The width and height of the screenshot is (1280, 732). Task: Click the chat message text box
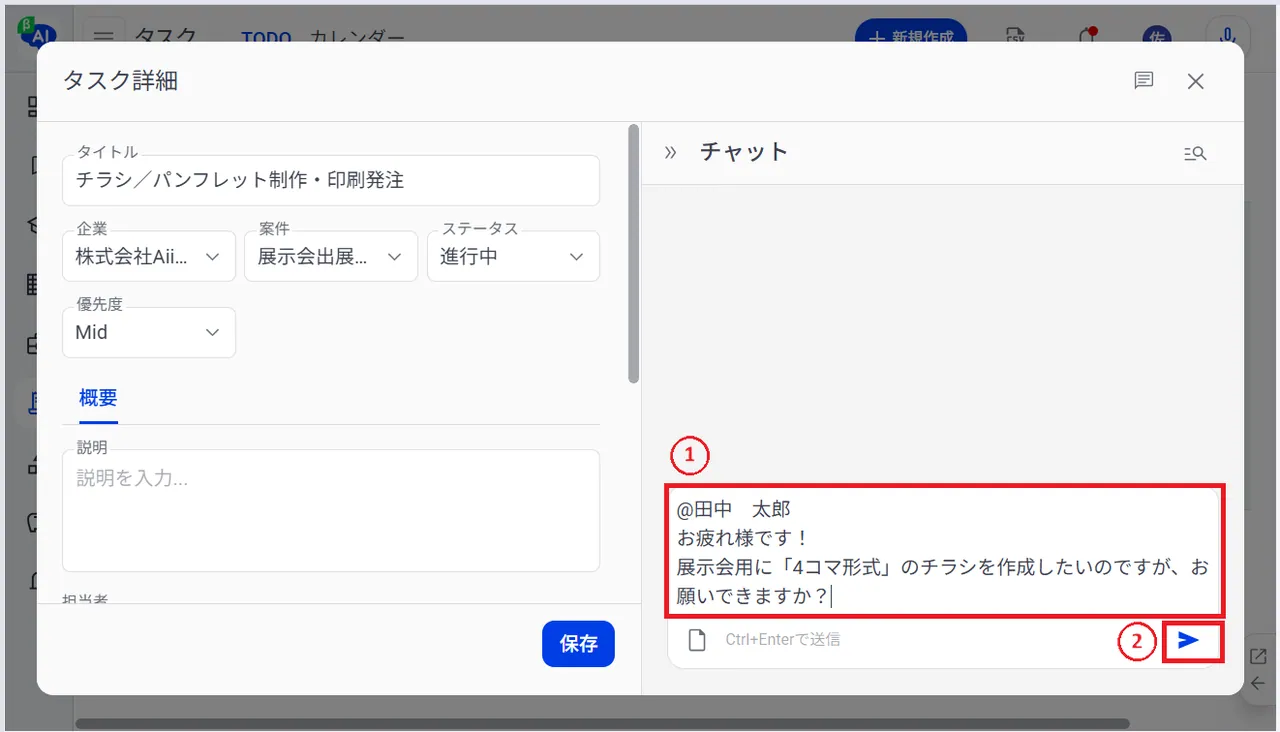point(944,552)
